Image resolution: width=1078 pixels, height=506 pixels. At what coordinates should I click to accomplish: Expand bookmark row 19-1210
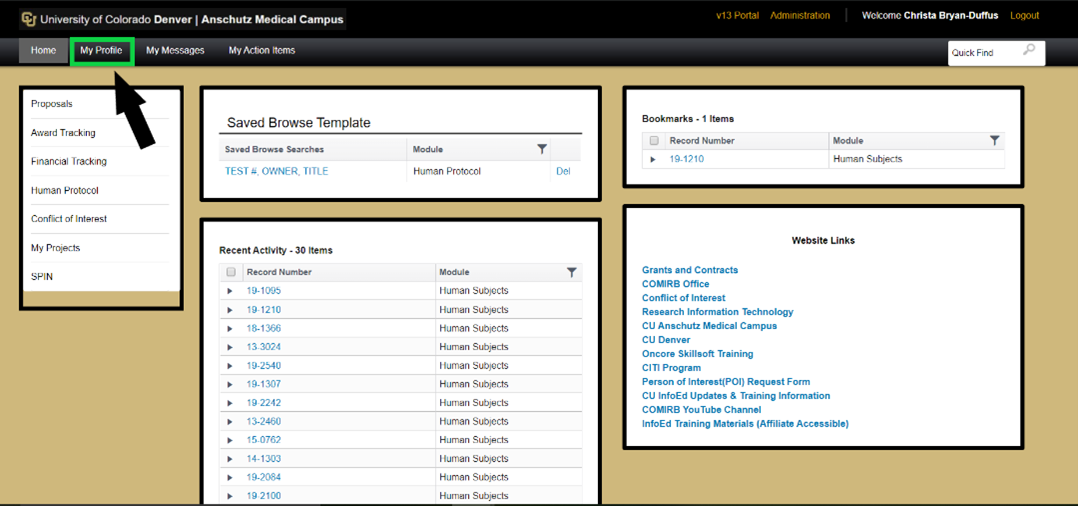pyautogui.click(x=653, y=159)
